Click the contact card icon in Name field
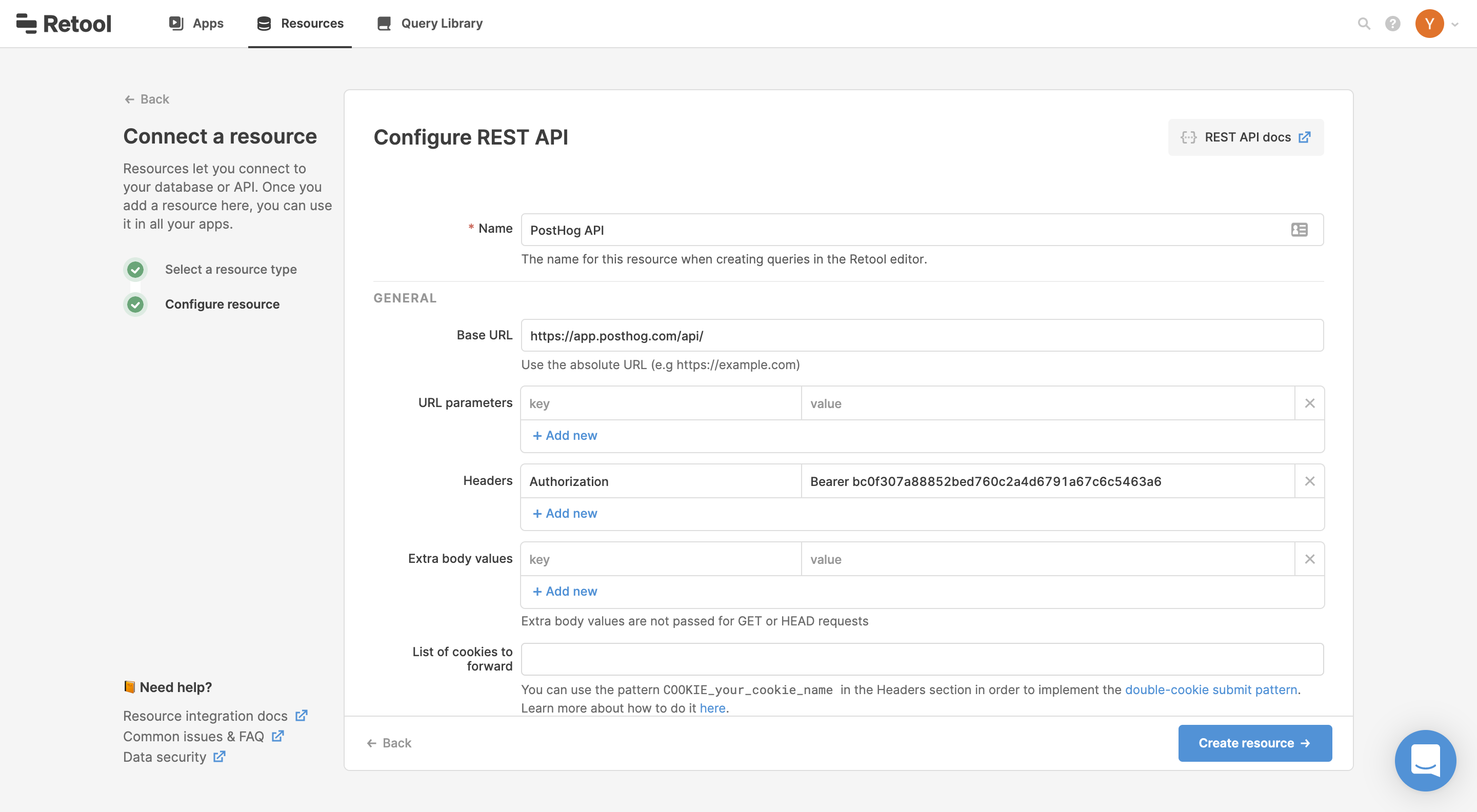This screenshot has height=812, width=1477. pyautogui.click(x=1299, y=230)
